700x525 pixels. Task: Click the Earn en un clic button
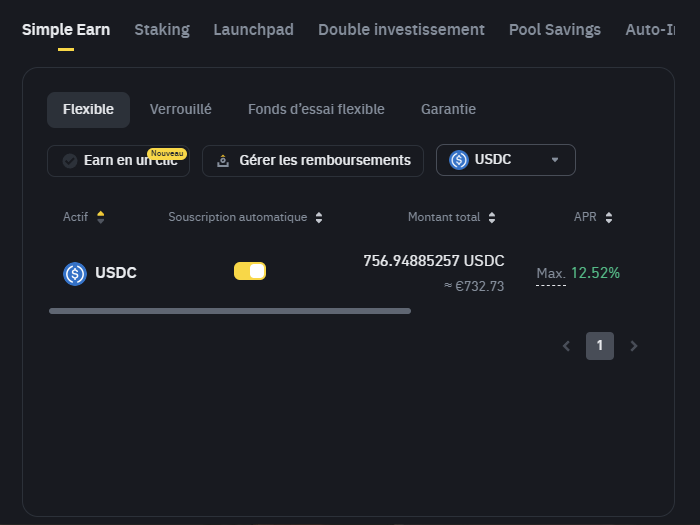click(x=118, y=161)
